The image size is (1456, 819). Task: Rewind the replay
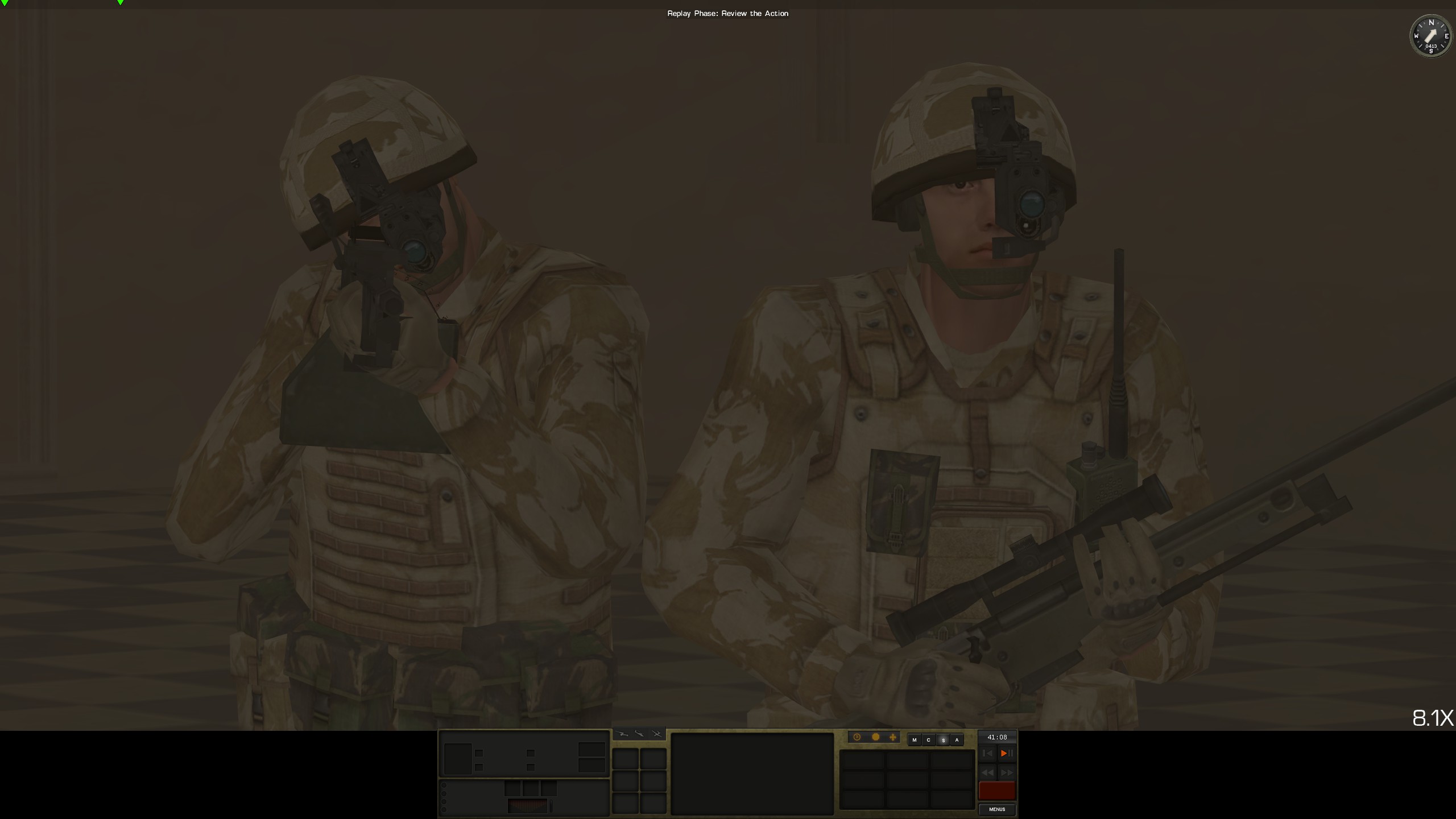tap(987, 772)
